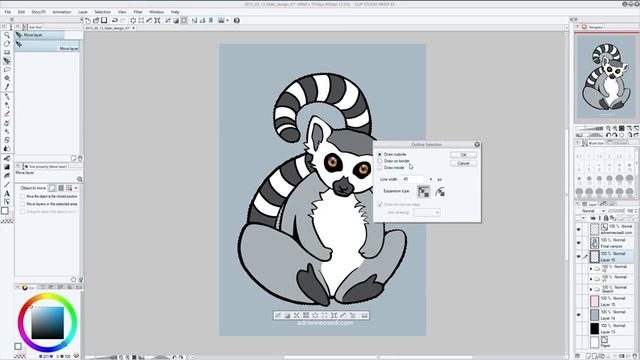This screenshot has width=640, height=360.
Task: Choose rectangular corner expansion type icon
Action: (424, 191)
